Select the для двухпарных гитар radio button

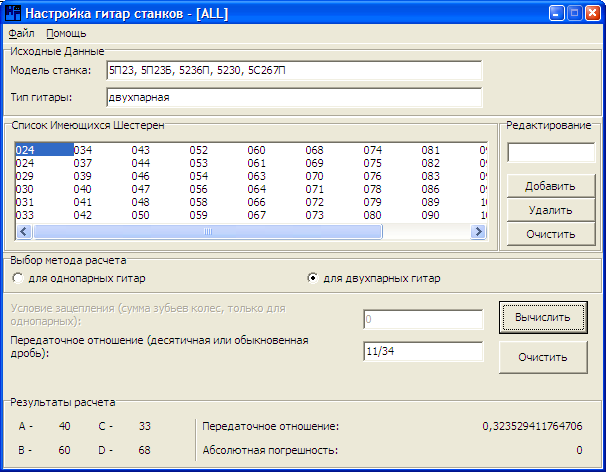click(313, 278)
